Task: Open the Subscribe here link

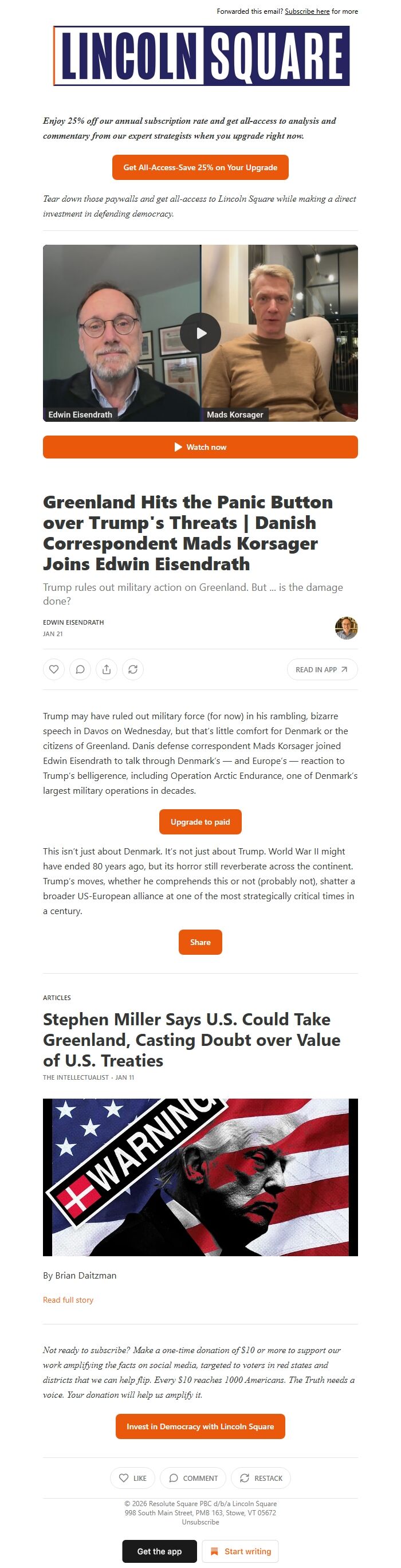Action: [x=308, y=11]
